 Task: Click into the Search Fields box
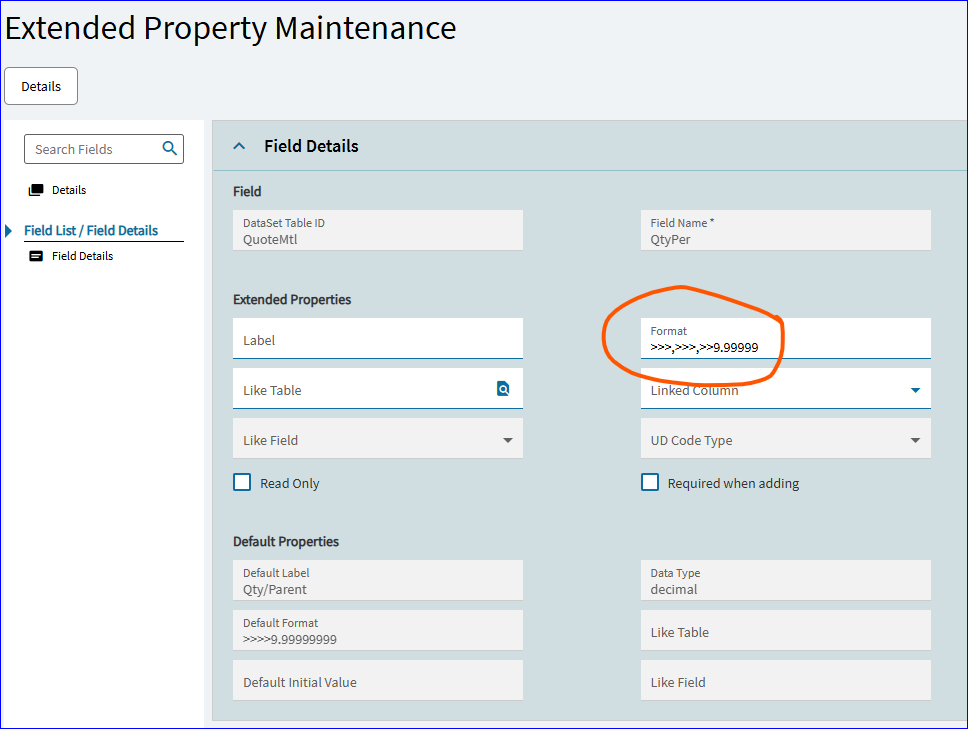[104, 149]
